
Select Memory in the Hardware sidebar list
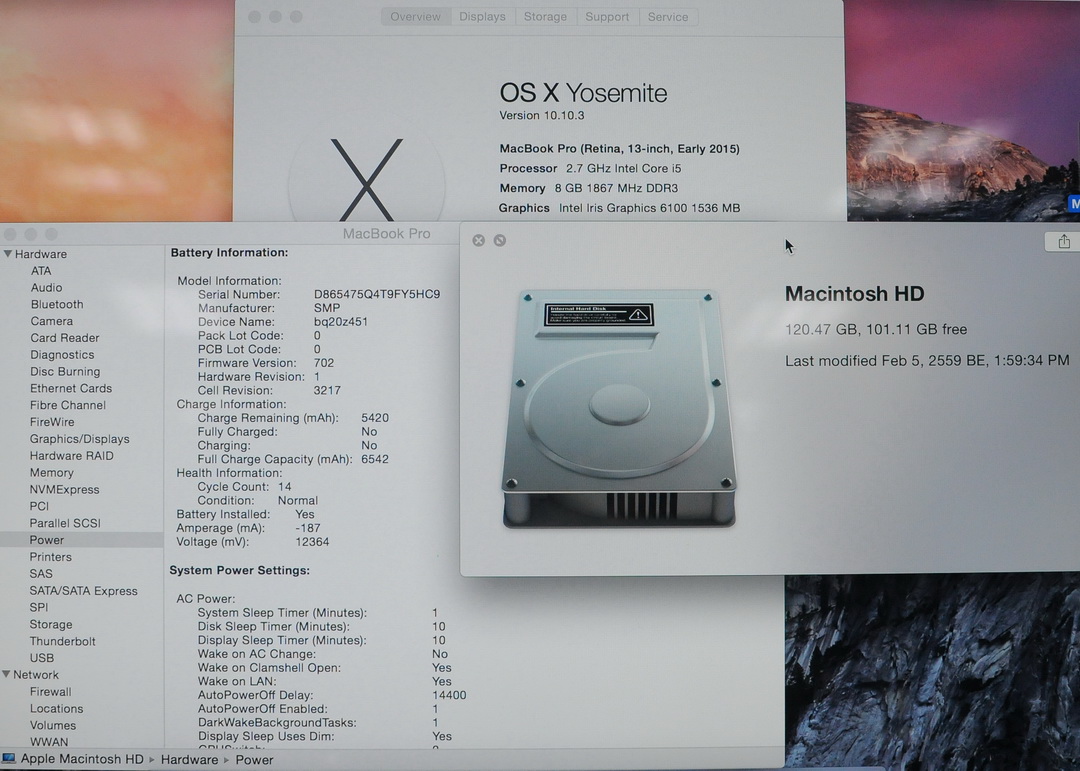(51, 473)
